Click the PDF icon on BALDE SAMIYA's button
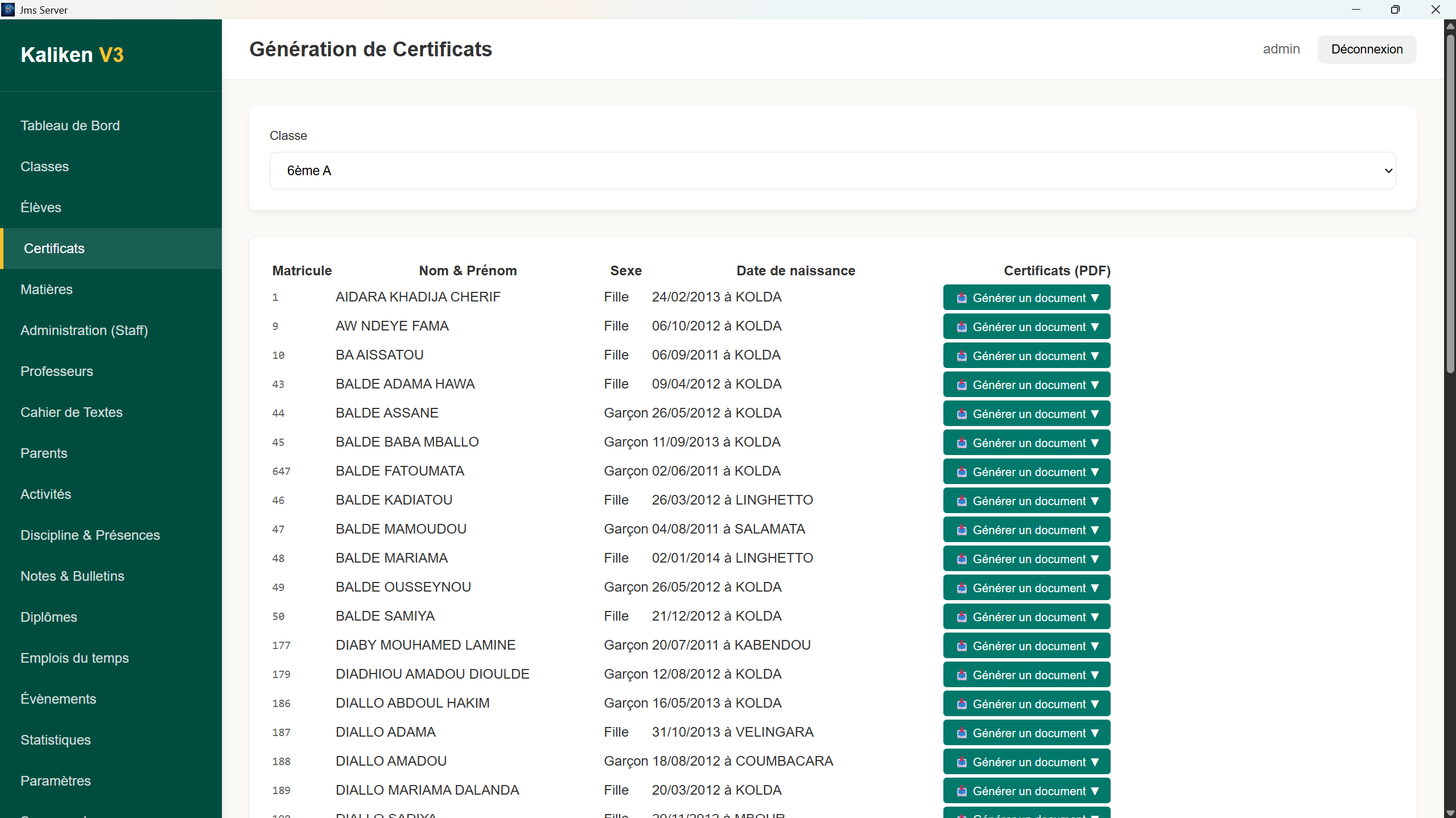 tap(962, 617)
